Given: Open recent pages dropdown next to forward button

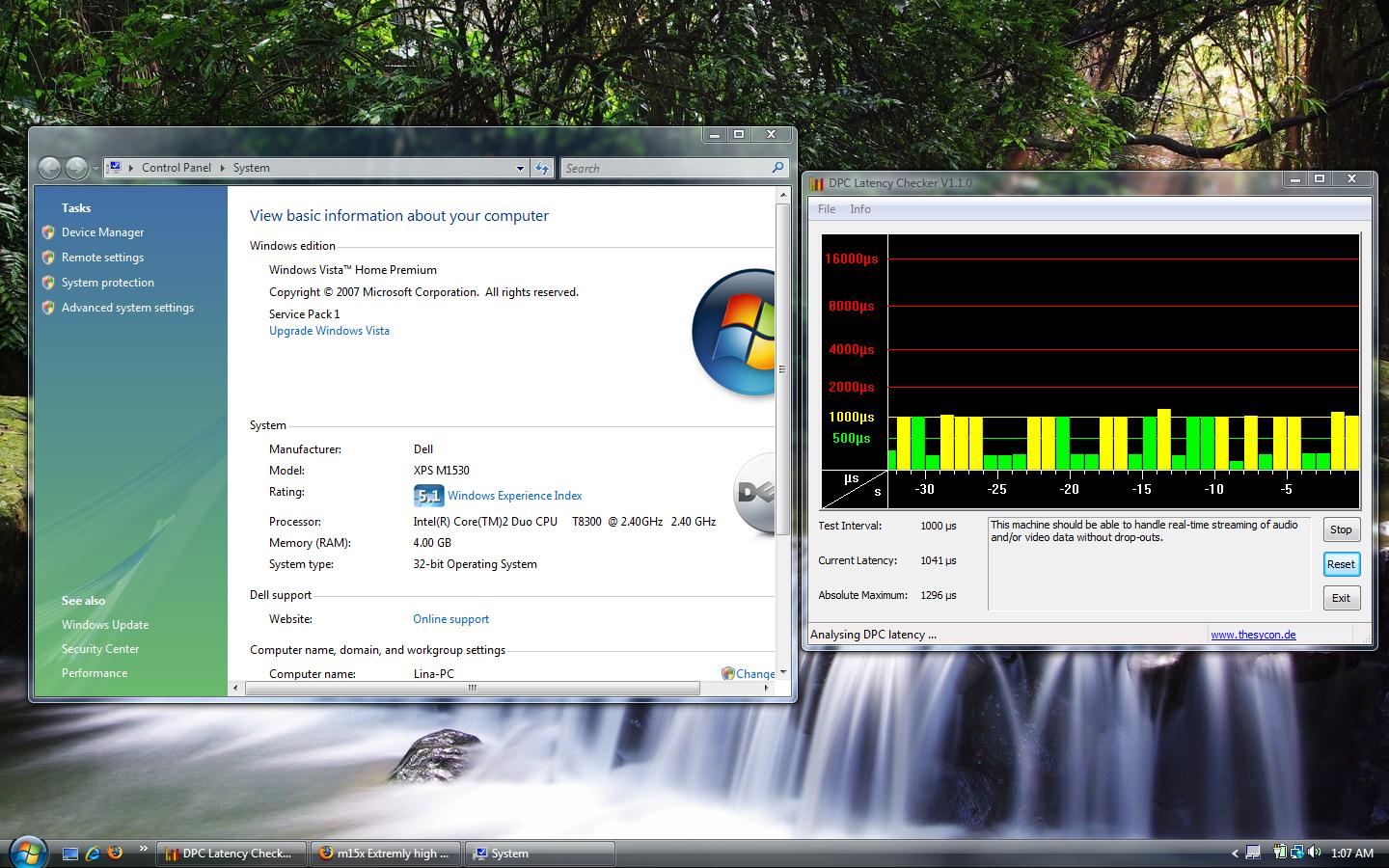Looking at the screenshot, I should (x=95, y=169).
